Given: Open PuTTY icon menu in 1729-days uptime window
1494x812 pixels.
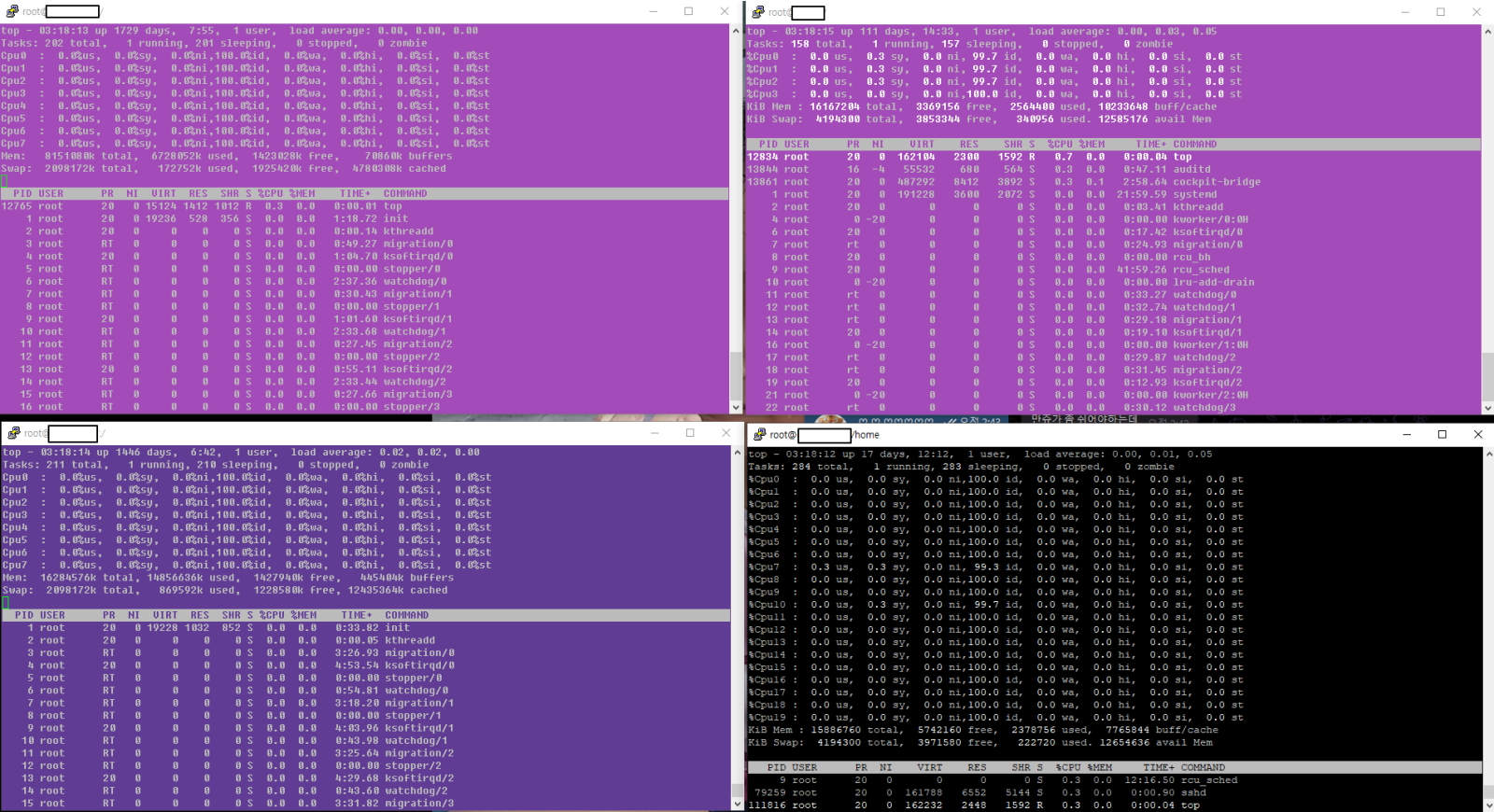Looking at the screenshot, I should point(12,11).
